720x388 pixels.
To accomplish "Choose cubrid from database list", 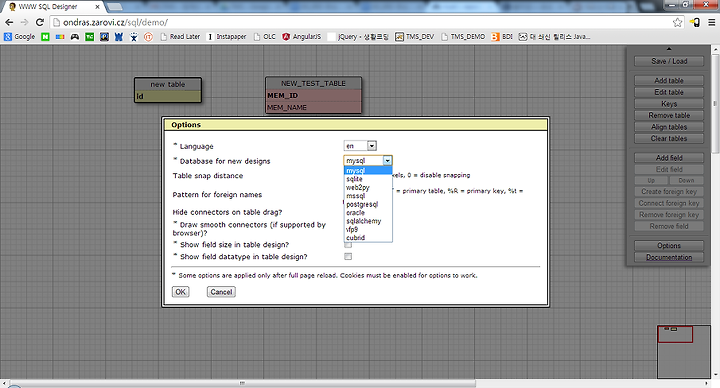I will 368,237.
